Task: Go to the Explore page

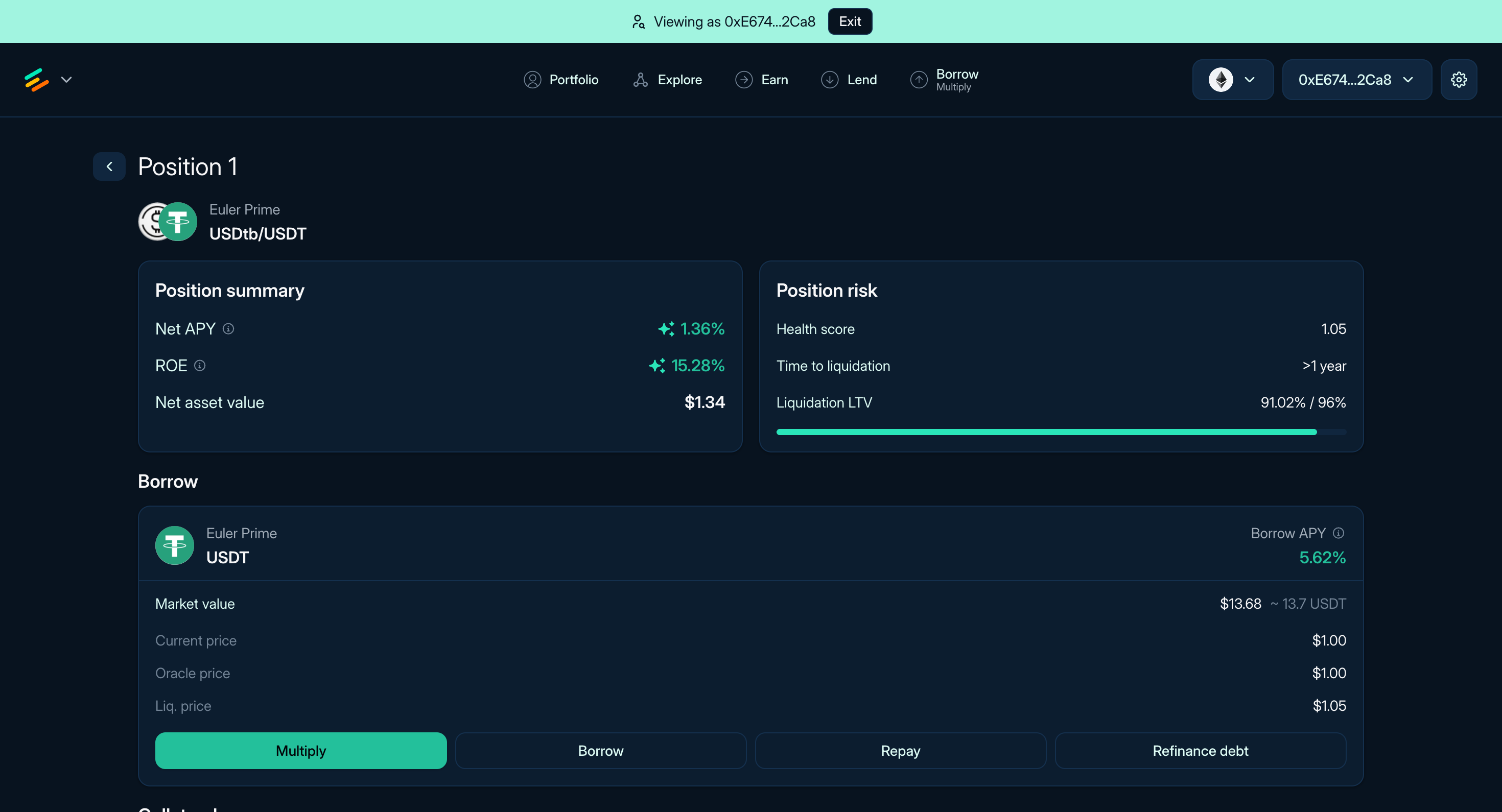Action: pos(668,80)
